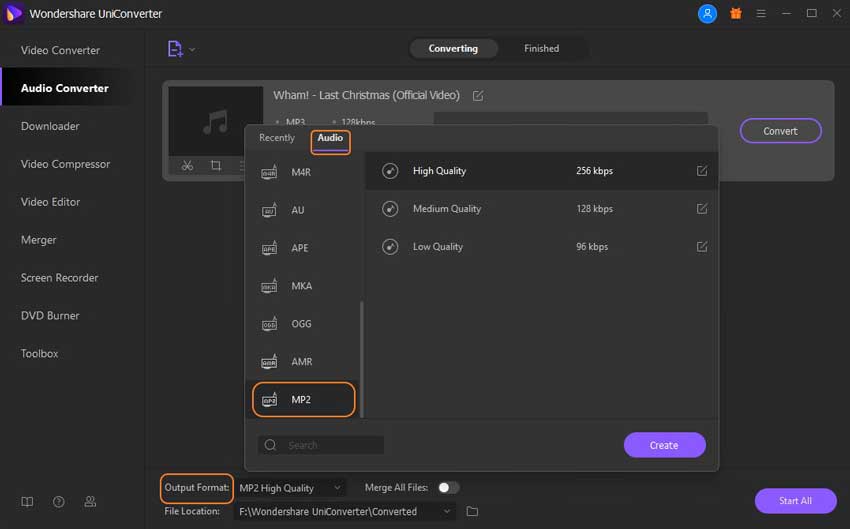Edit the Last Christmas file title
The image size is (850, 529).
pyautogui.click(x=478, y=96)
